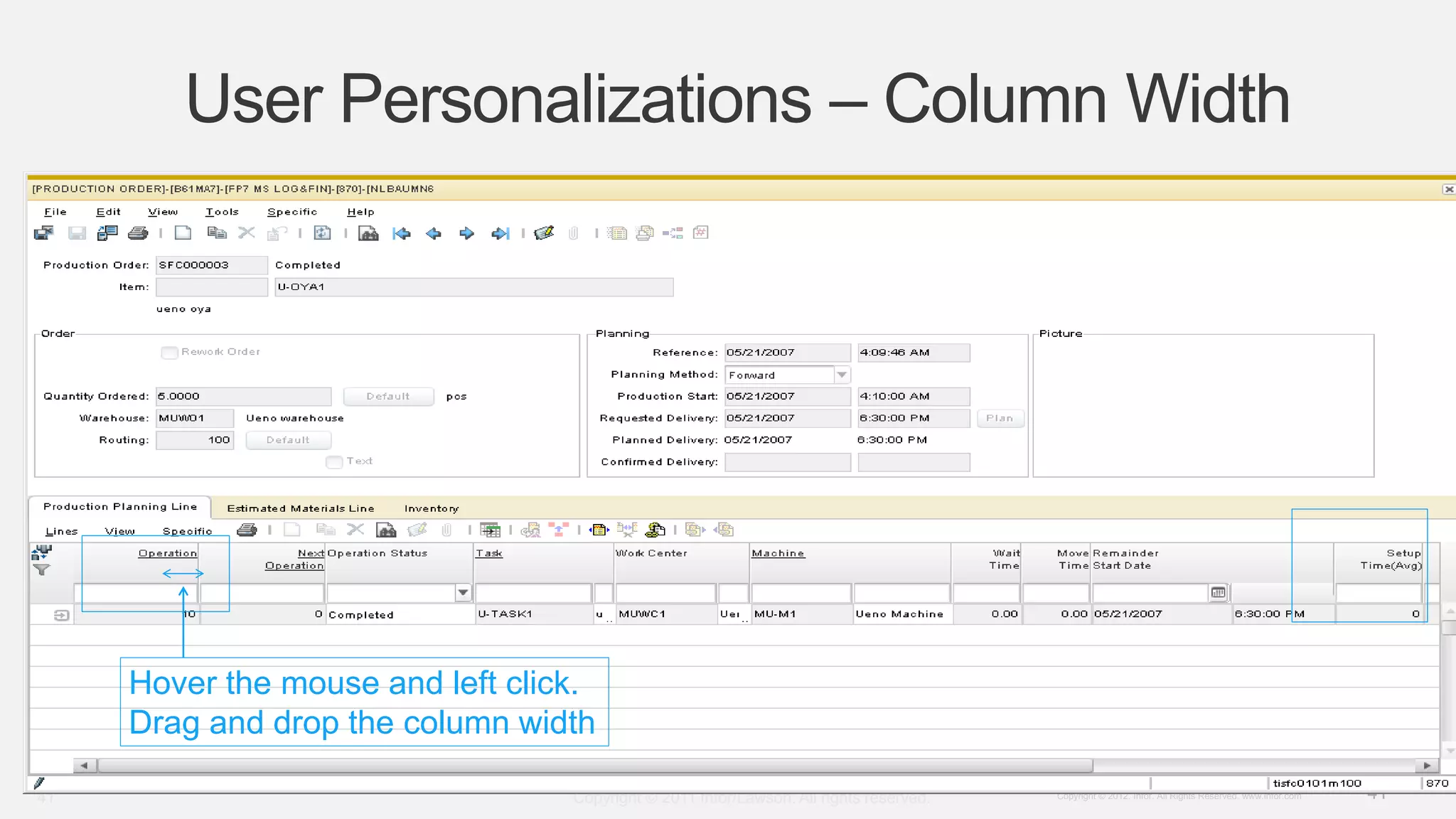Image resolution: width=1456 pixels, height=819 pixels.
Task: Toggle the Text checkbox
Action: [334, 462]
